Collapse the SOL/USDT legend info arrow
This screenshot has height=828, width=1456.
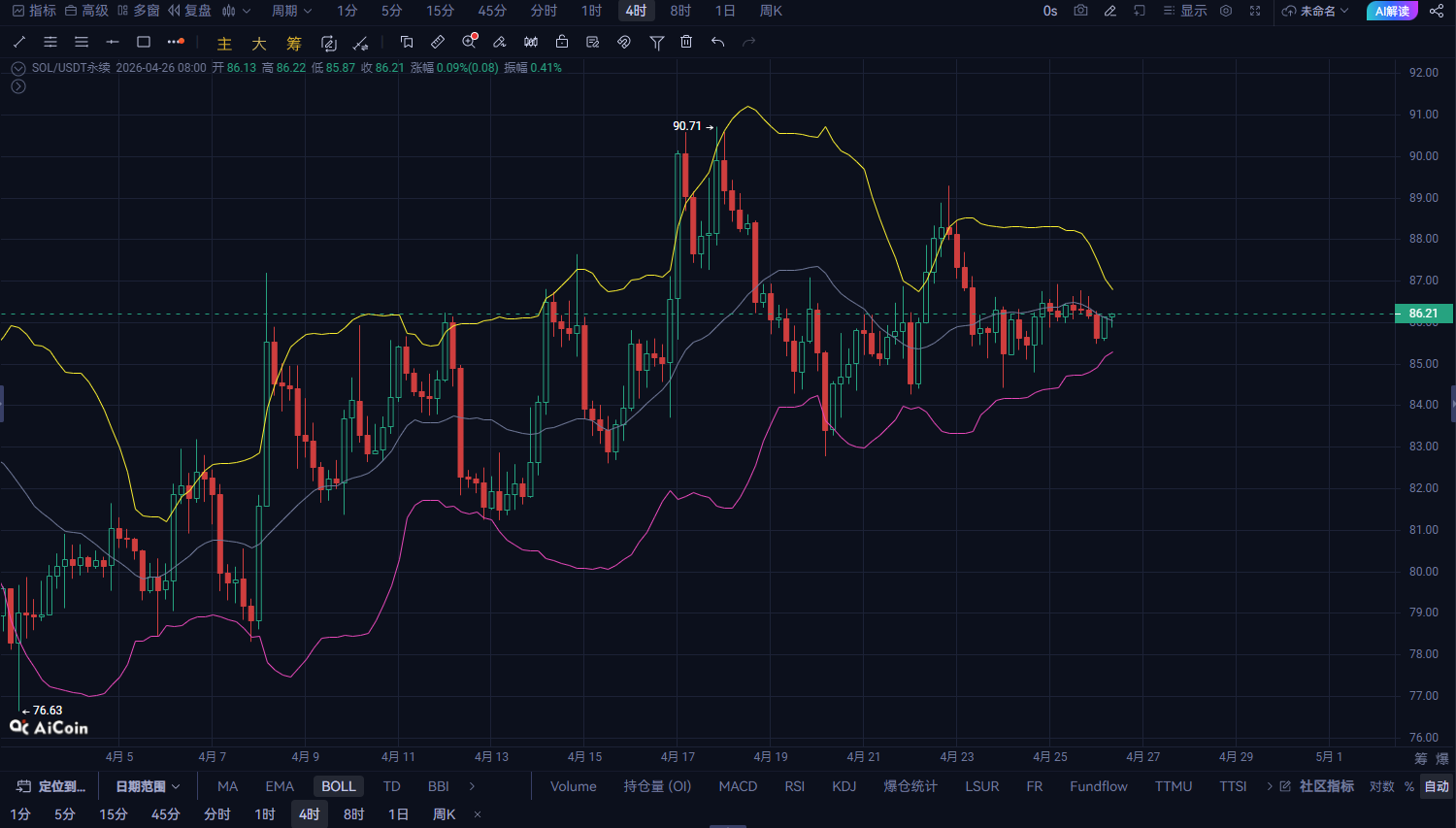pyautogui.click(x=17, y=68)
